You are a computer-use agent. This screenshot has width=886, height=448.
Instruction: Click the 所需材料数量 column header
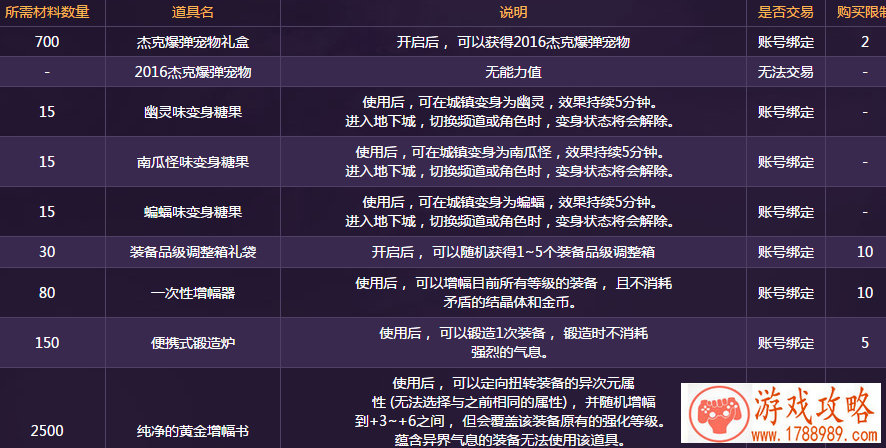click(47, 13)
